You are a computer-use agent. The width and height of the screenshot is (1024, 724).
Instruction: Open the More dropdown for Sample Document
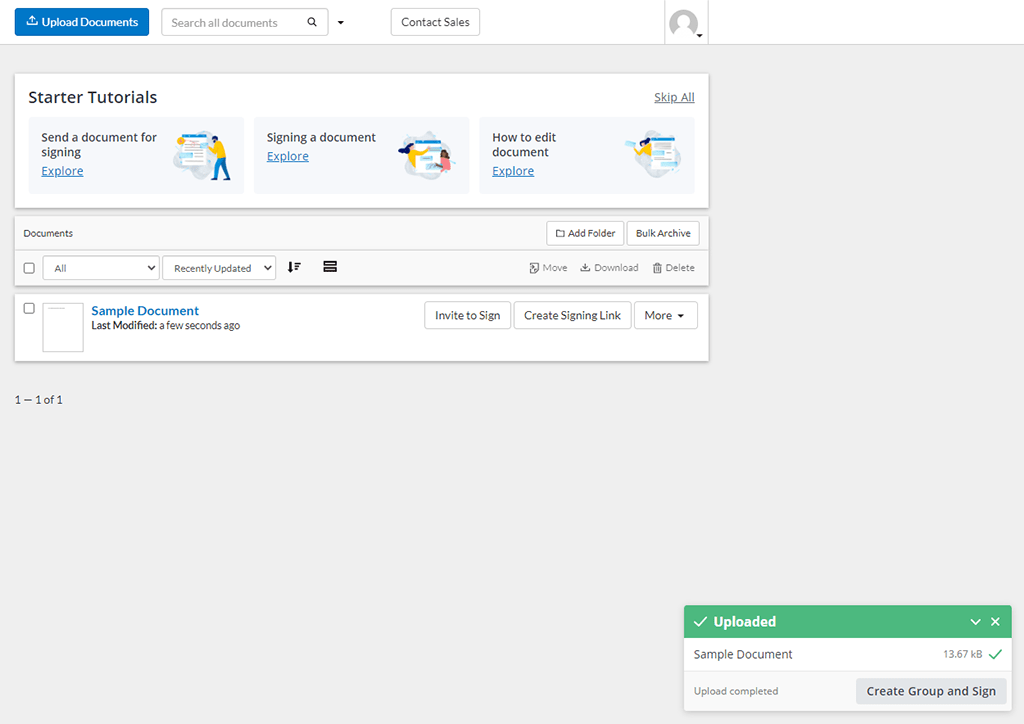click(x=665, y=315)
